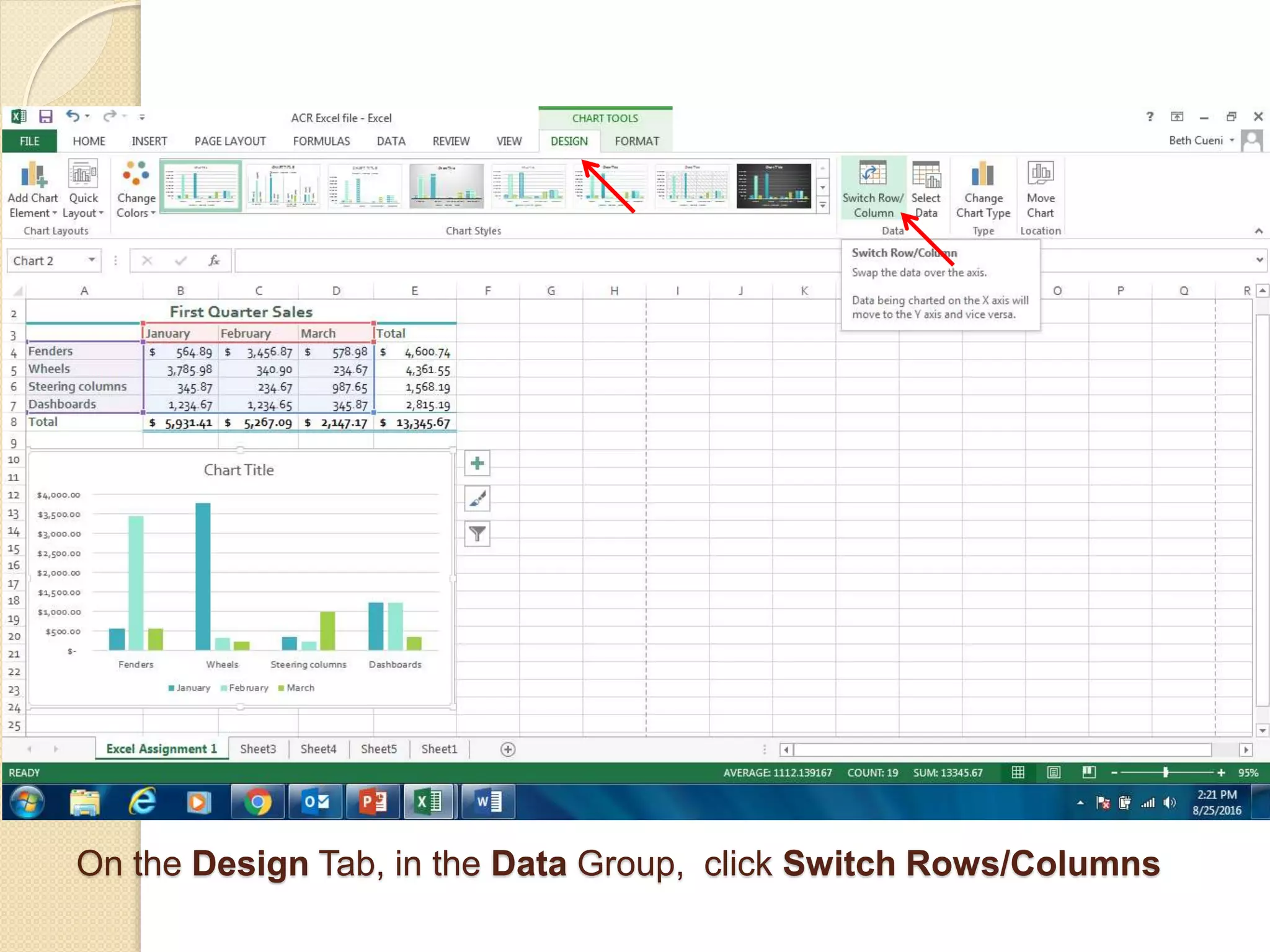Click the formula bar enter checkmark icon

180,261
